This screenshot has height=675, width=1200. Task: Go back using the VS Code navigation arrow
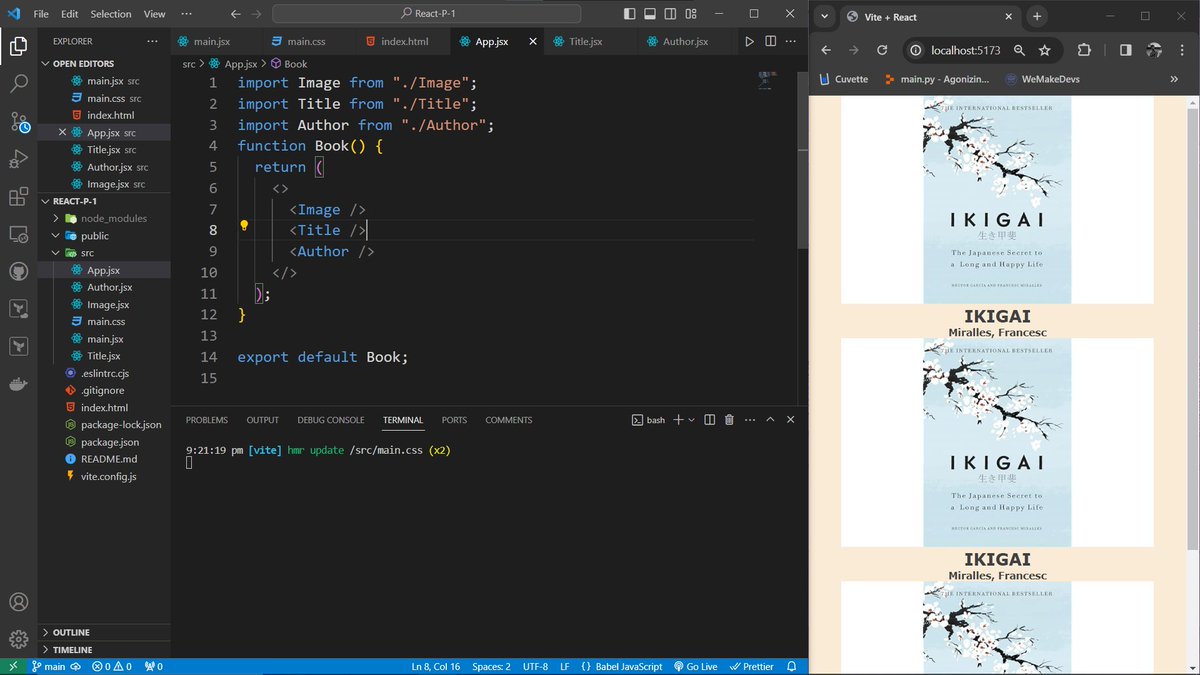click(235, 14)
